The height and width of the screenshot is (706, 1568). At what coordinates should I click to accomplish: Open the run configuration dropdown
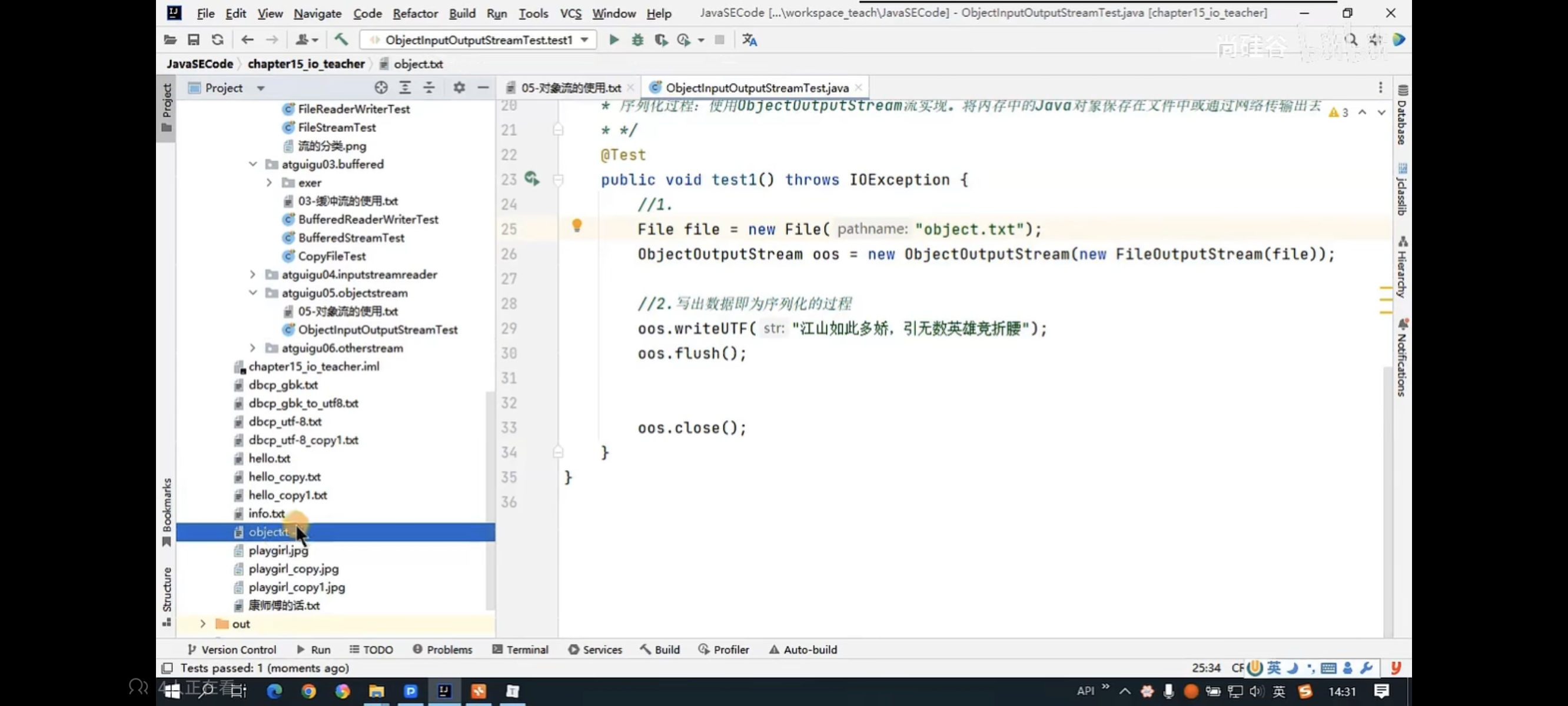click(x=584, y=40)
